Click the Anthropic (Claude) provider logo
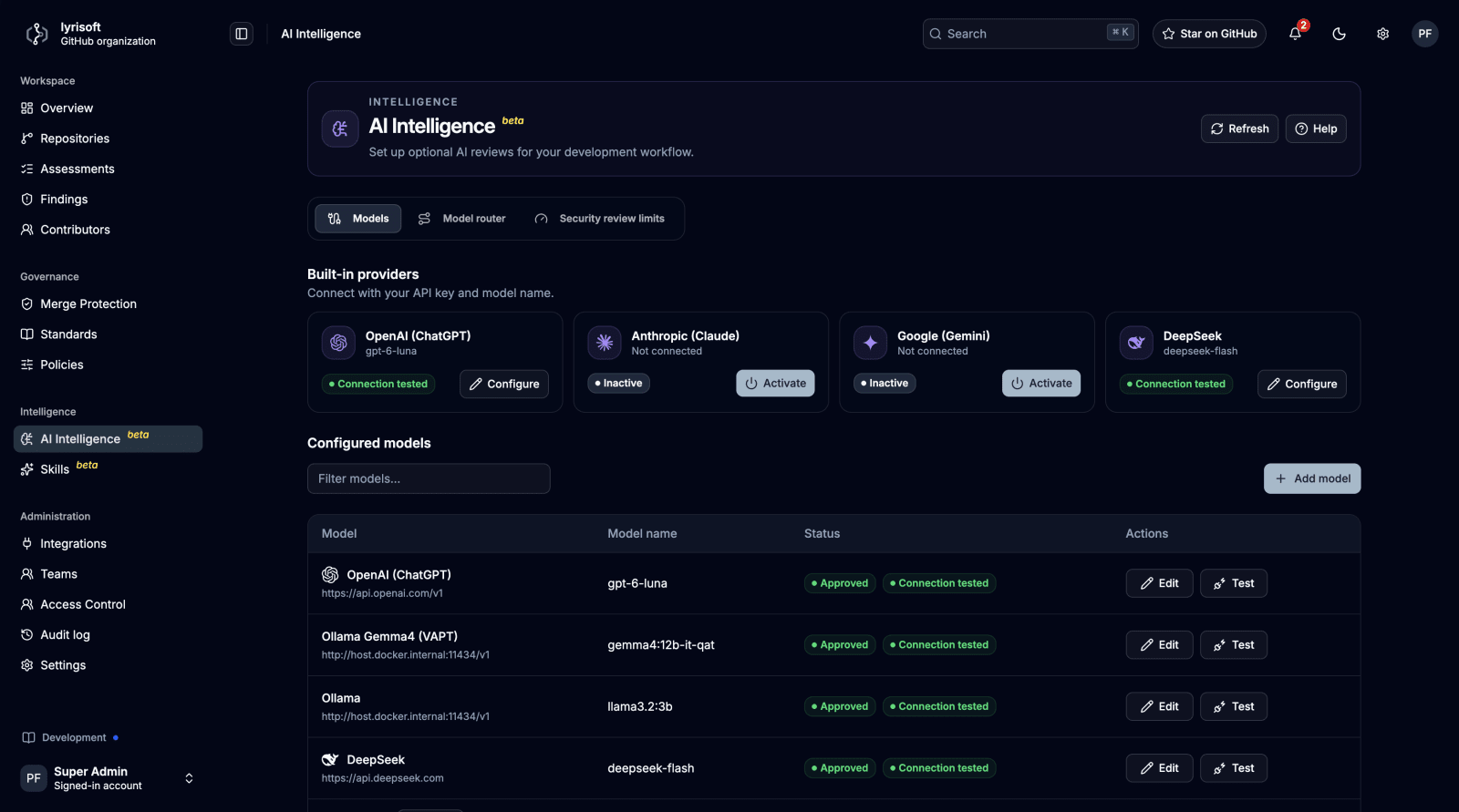The height and width of the screenshot is (812, 1459). (605, 343)
